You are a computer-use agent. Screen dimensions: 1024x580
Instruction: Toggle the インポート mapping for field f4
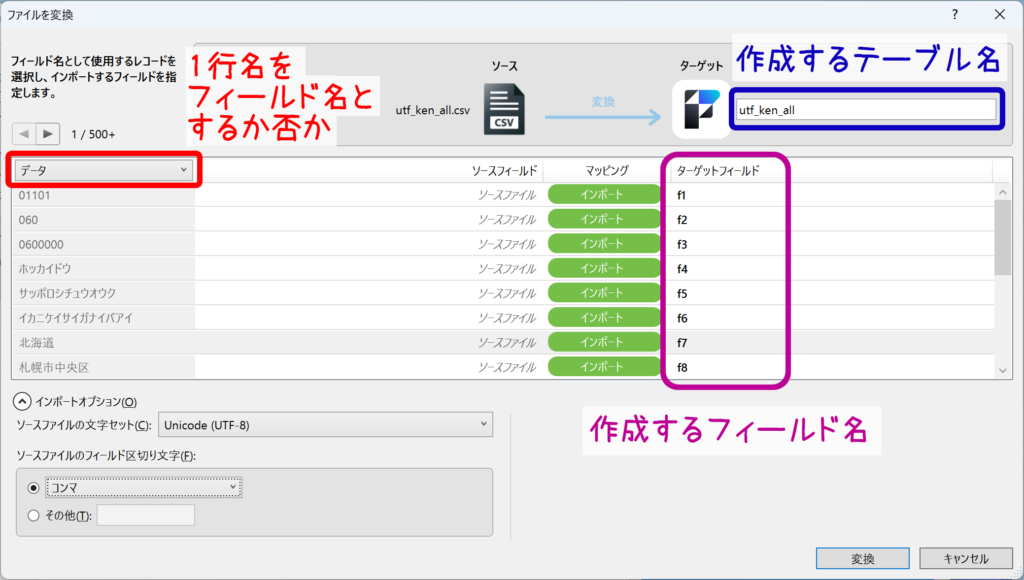pos(601,268)
